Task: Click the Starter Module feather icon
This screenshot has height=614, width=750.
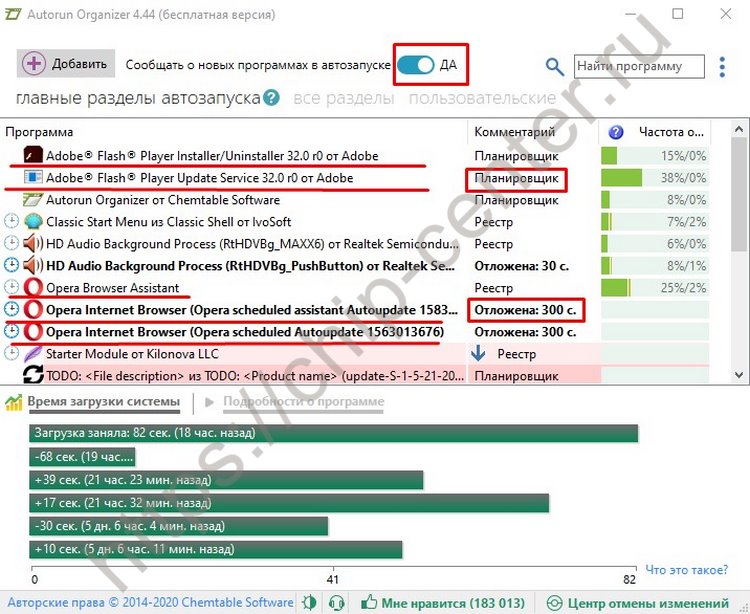Action: pos(33,354)
